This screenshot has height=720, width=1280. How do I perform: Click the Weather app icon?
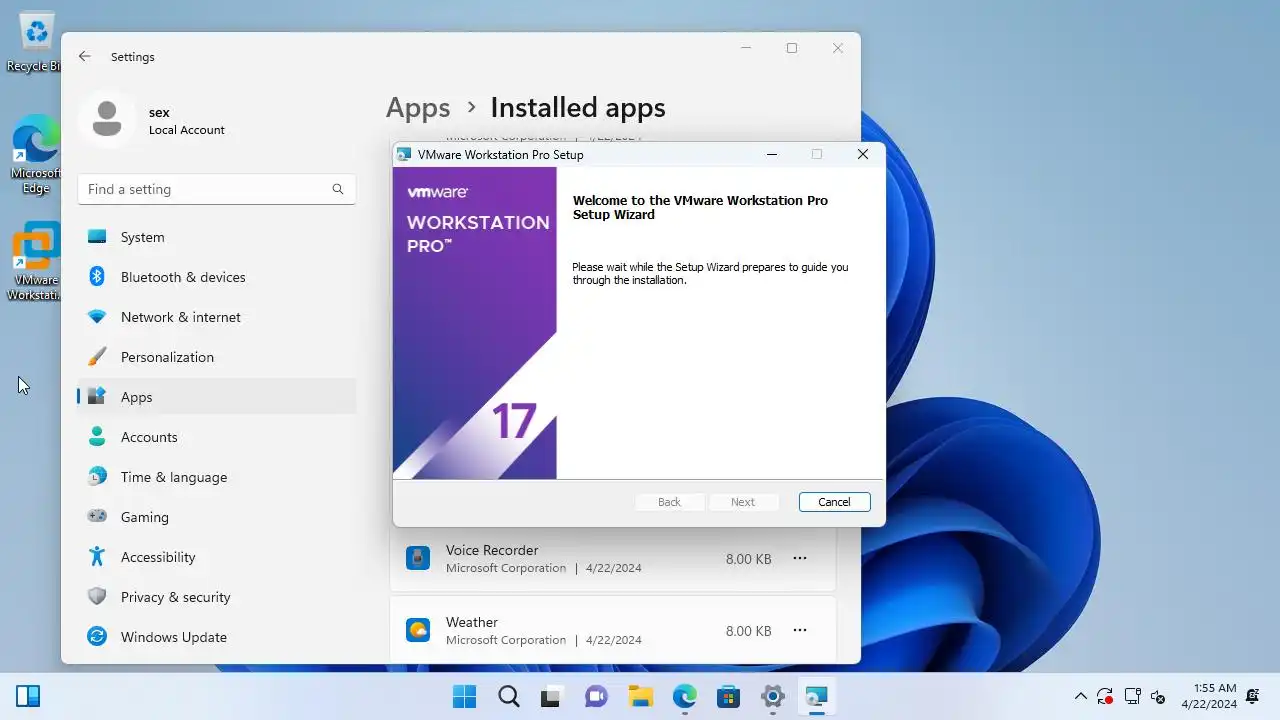point(418,630)
